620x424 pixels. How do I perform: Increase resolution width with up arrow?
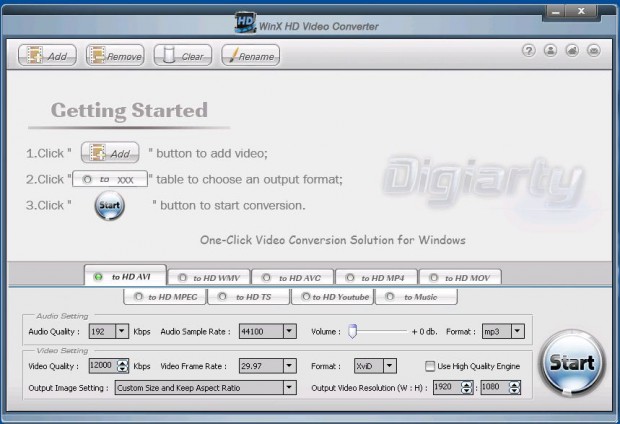(467, 384)
